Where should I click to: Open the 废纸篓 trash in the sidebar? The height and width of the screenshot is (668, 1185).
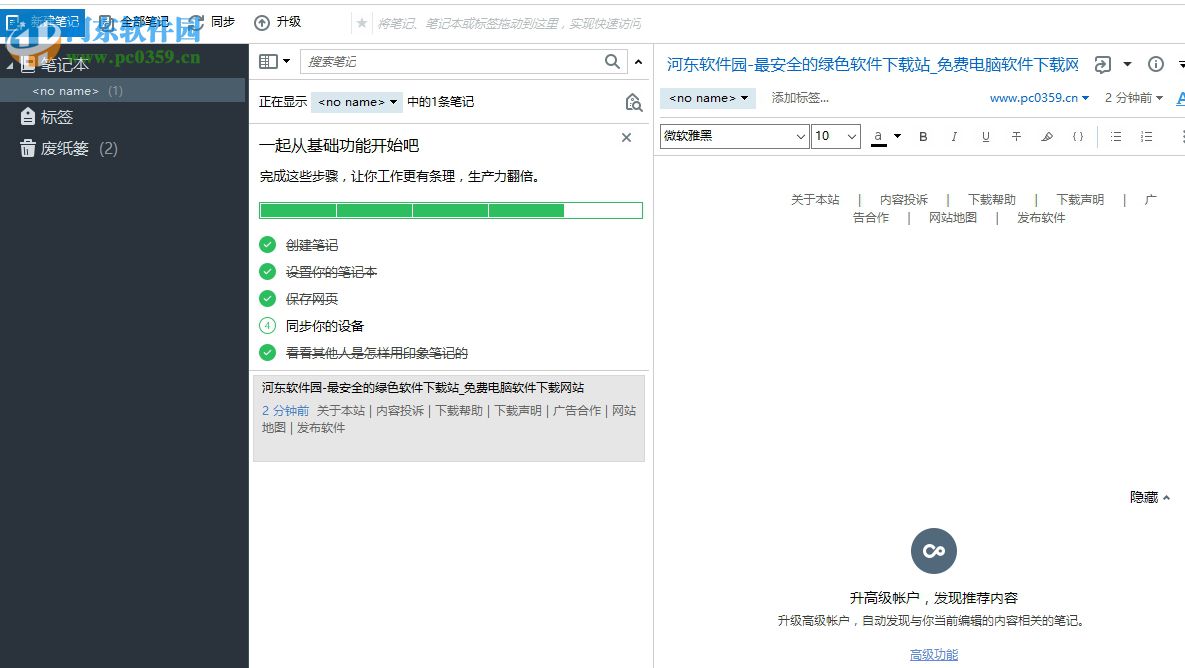coord(66,148)
